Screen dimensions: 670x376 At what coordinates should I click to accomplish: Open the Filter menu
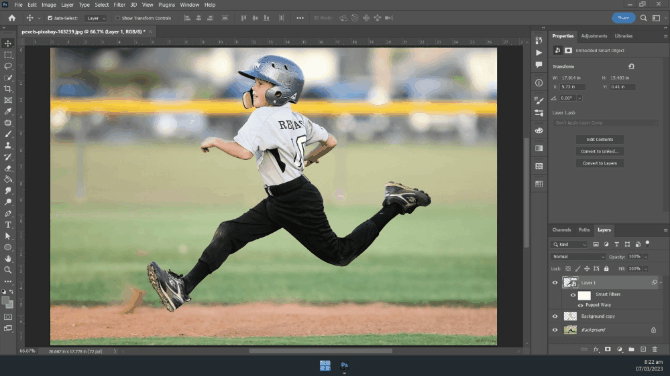pos(119,5)
